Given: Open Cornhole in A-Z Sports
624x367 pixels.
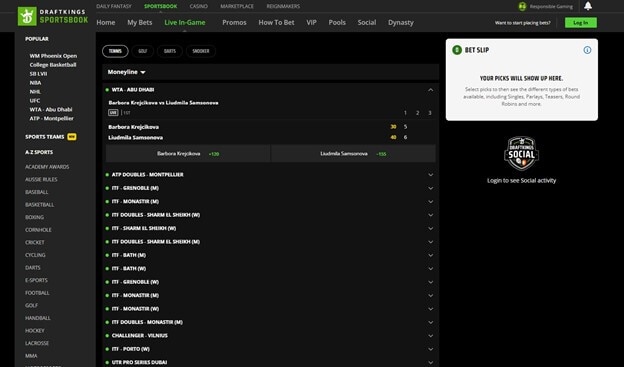Looking at the screenshot, I should (x=38, y=230).
